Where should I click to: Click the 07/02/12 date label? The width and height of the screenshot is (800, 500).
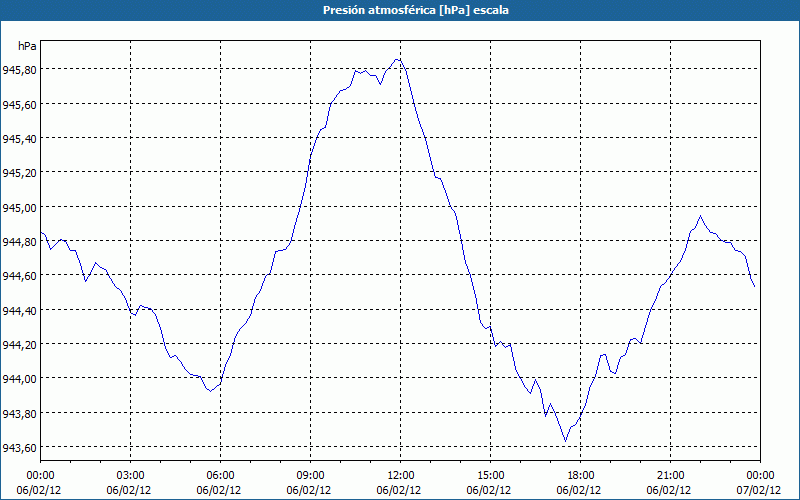(759, 490)
